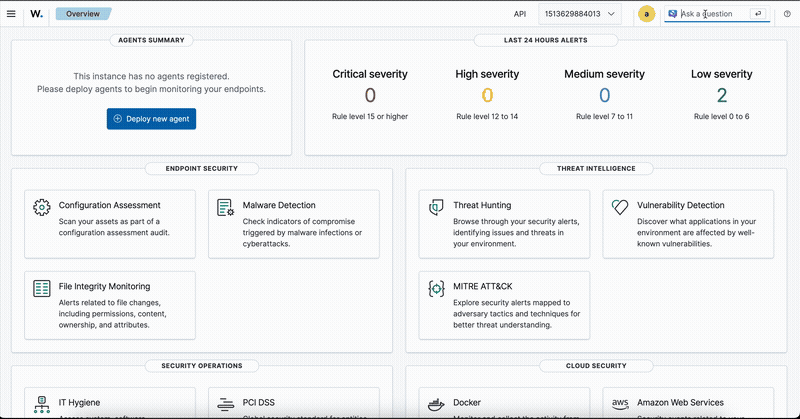Image resolution: width=800 pixels, height=419 pixels.
Task: Click Rule level 12 to 14 text
Action: tap(487, 116)
